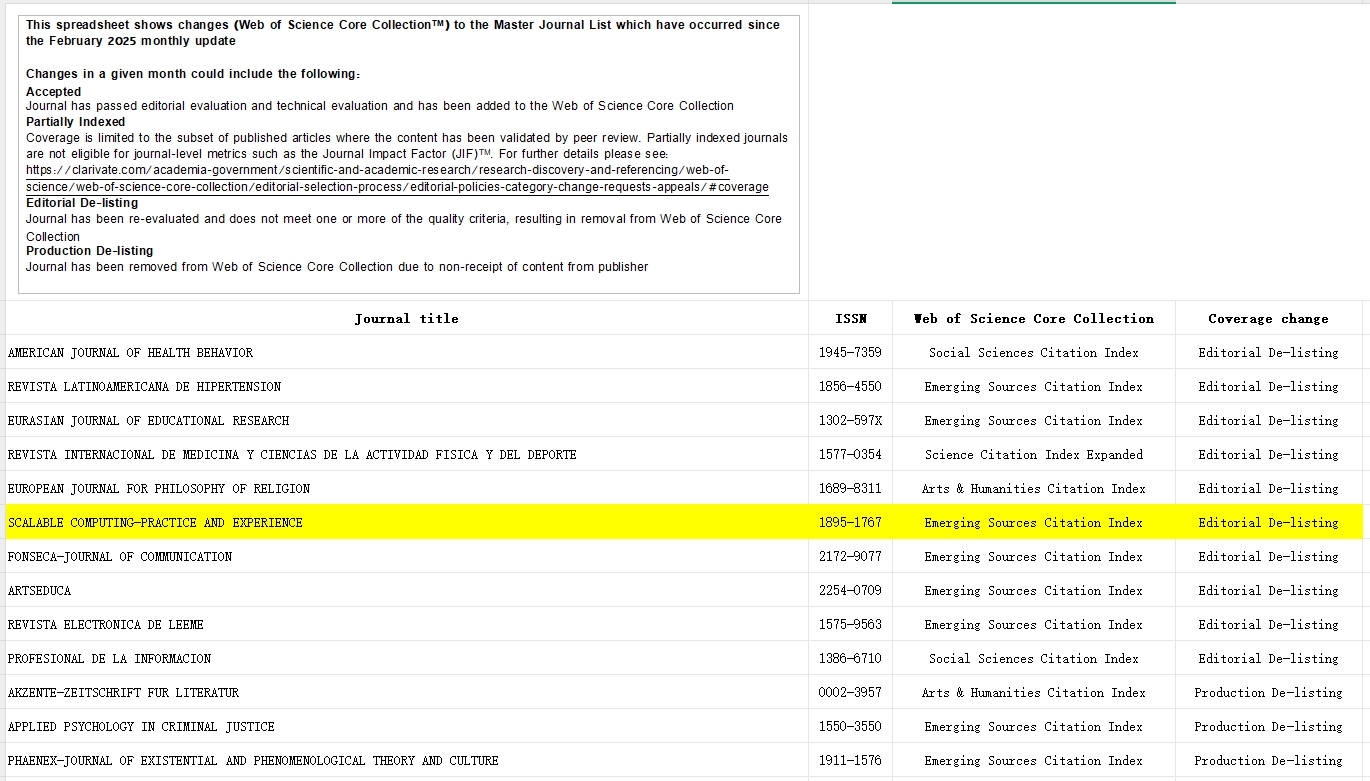Screen dimensions: 1370x781
Task: Select the highlighted Scalable Computing-Practice and Experience cell
Action: click(x=407, y=522)
